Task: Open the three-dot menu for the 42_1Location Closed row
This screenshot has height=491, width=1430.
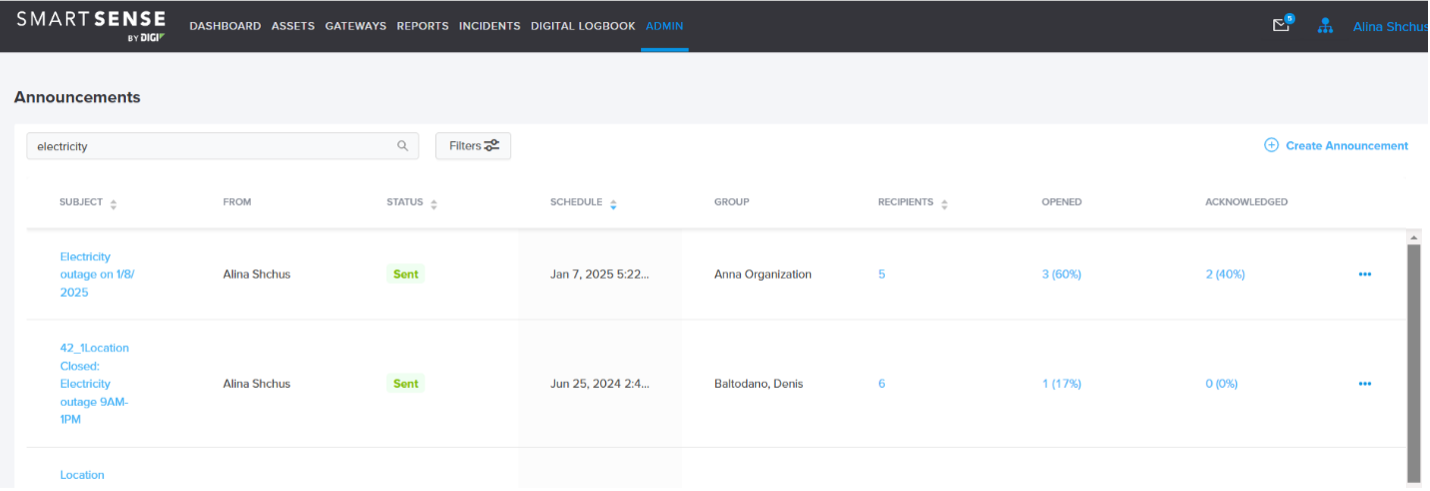Action: [x=1365, y=383]
